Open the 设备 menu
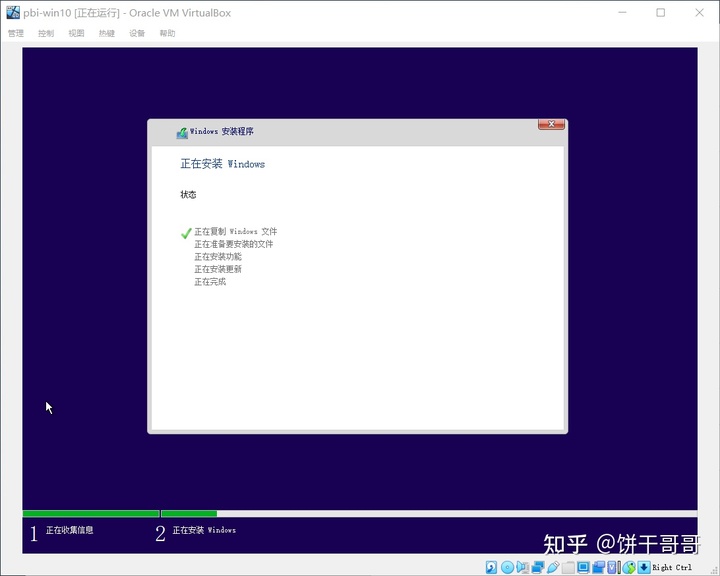Viewport: 720px width, 576px height. coord(137,33)
